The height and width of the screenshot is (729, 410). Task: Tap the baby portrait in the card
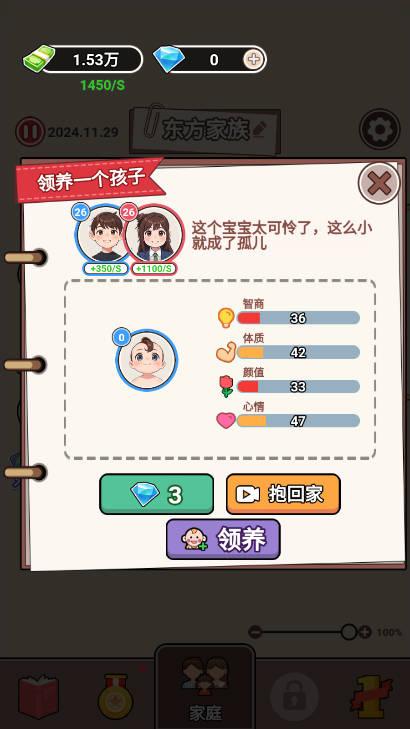[146, 360]
